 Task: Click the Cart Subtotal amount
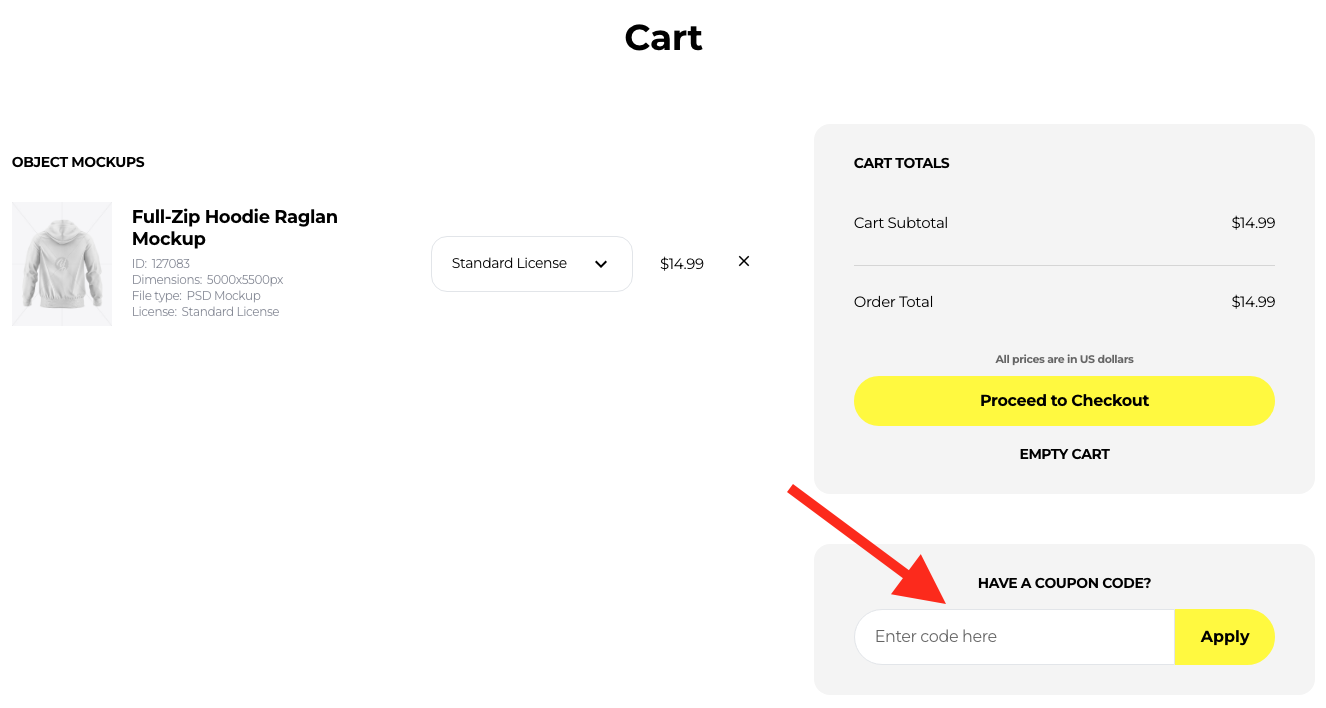[x=1253, y=223]
